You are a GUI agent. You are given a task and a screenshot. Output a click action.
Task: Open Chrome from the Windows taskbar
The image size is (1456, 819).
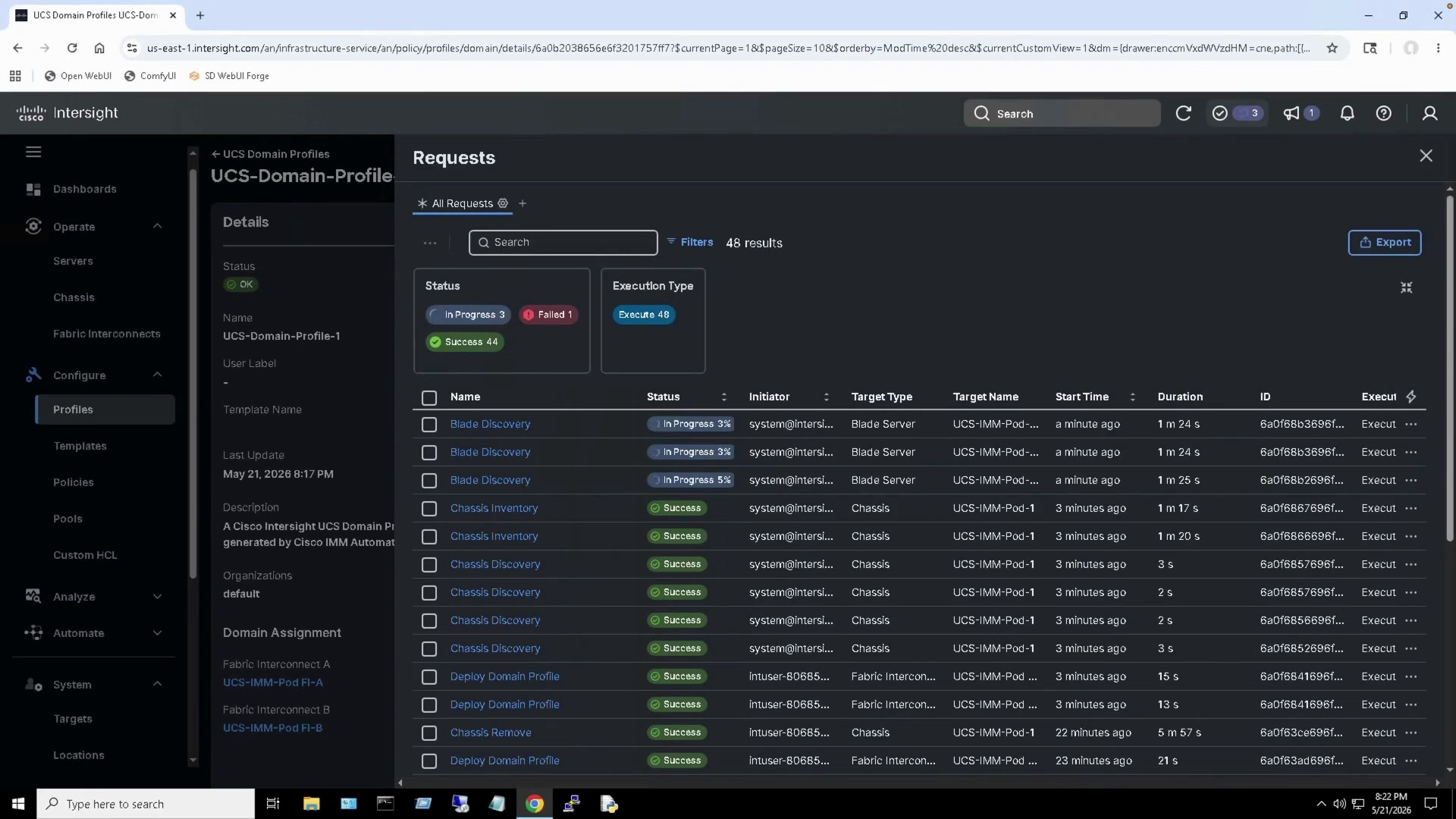pos(535,804)
